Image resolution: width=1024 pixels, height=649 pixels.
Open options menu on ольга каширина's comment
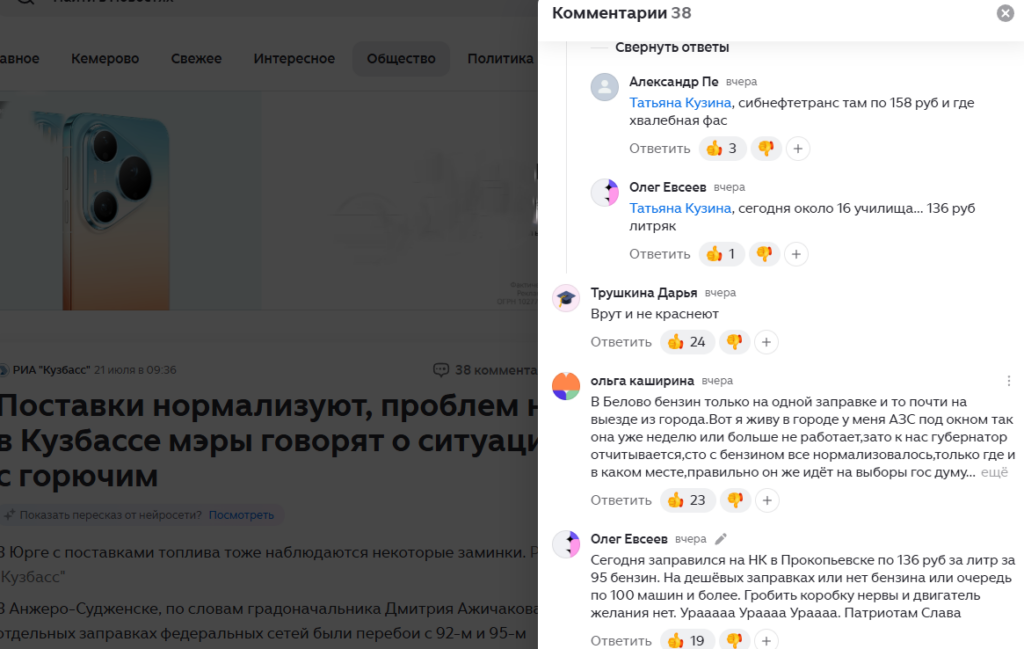tap(1009, 381)
